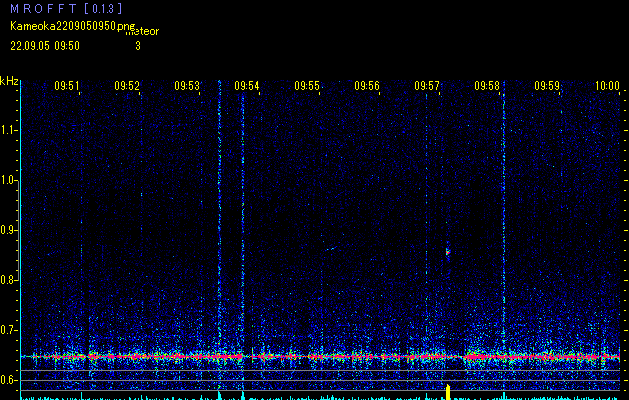Click the 09:57 time axis label
The image size is (629, 400).
pyautogui.click(x=427, y=86)
